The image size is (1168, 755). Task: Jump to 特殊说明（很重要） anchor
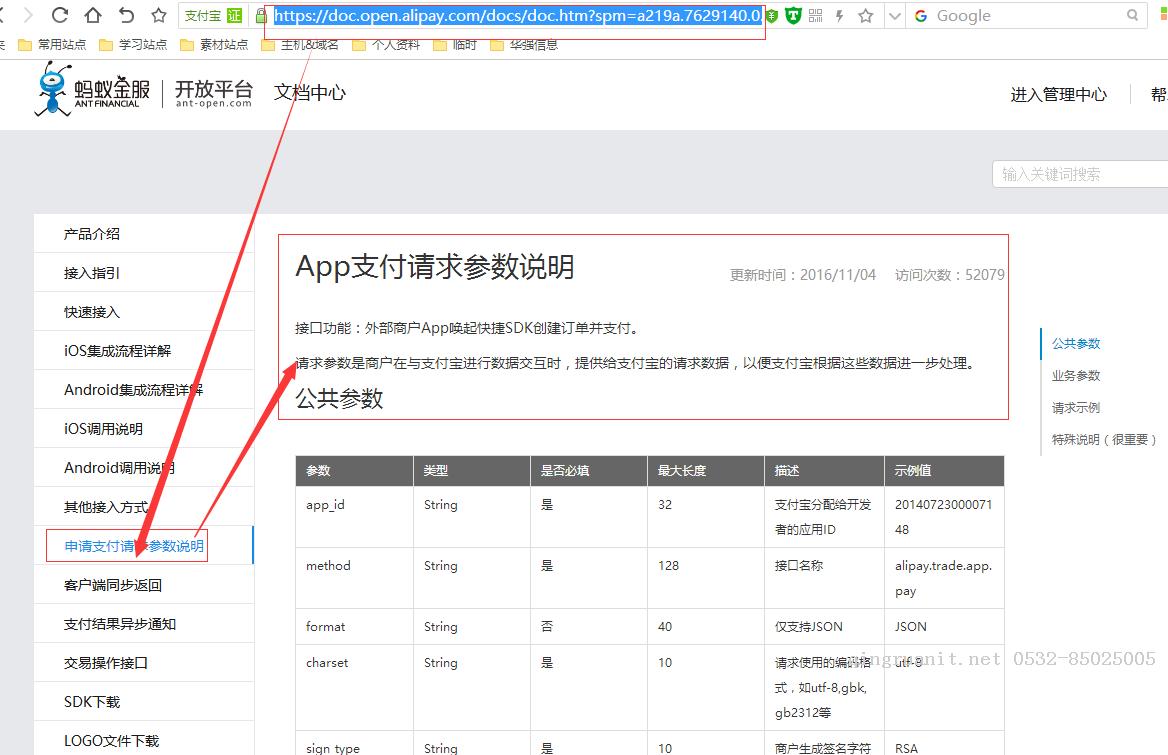tap(1104, 439)
